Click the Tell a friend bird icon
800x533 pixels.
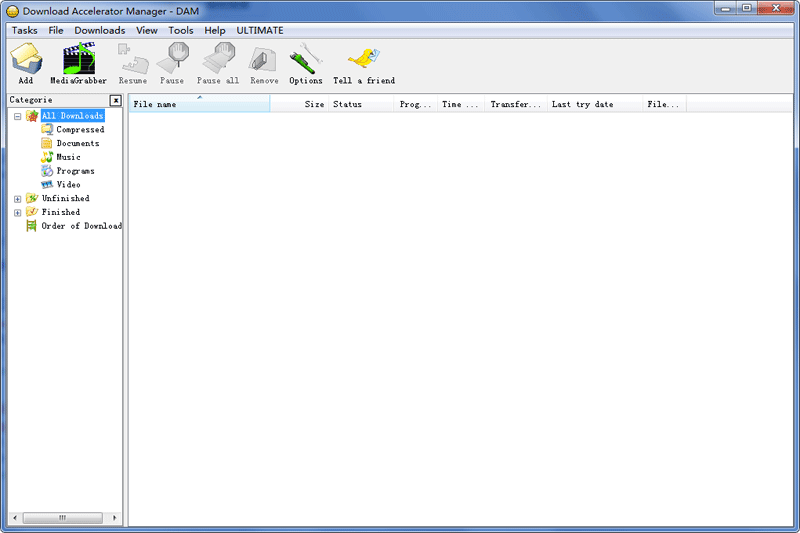tap(364, 59)
